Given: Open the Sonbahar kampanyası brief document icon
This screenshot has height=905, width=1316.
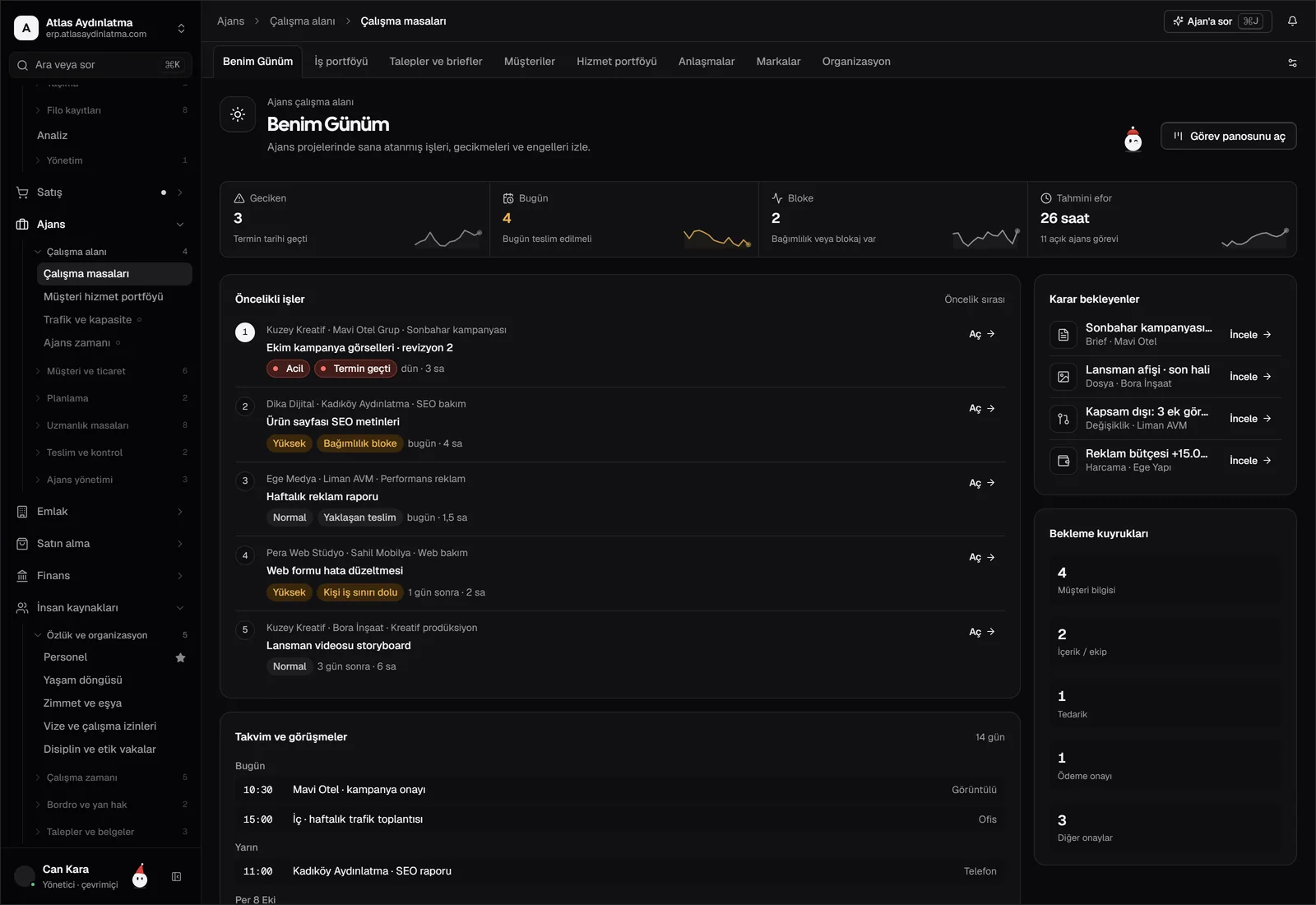Looking at the screenshot, I should (1063, 335).
